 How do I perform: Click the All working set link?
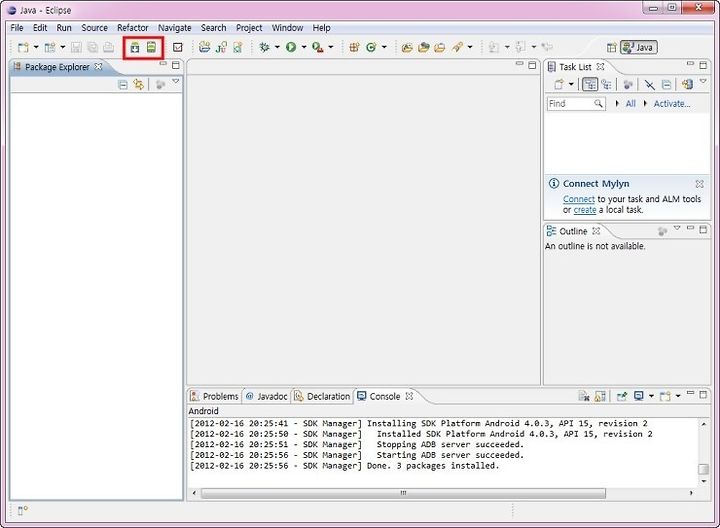coord(631,104)
